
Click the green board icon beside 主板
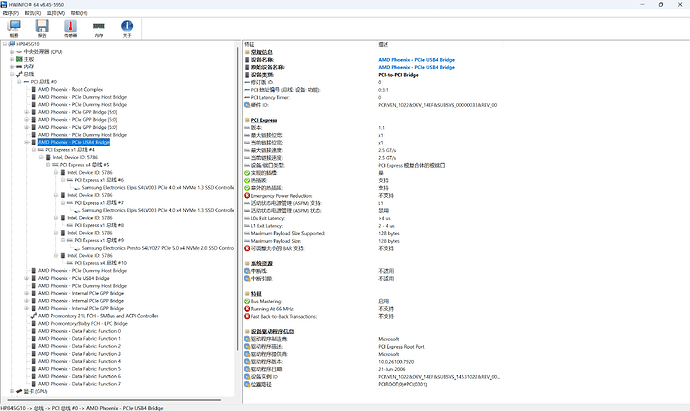tap(19, 59)
